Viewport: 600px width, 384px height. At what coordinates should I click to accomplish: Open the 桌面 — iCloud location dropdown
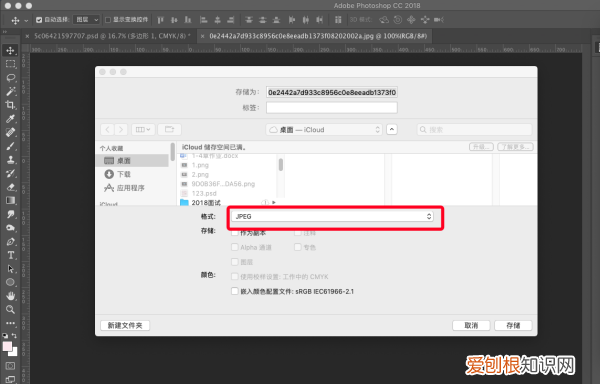point(324,130)
